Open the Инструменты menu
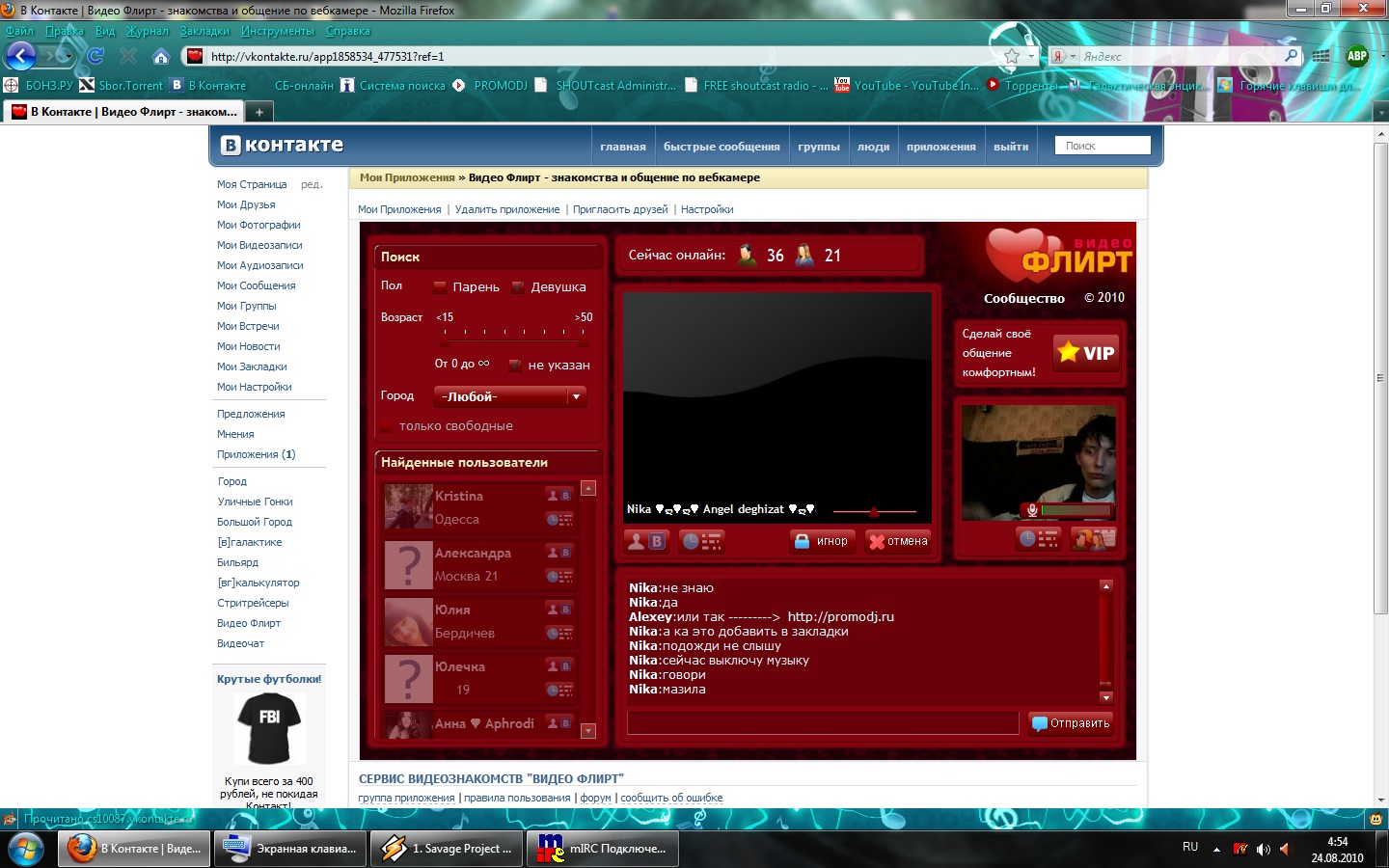Screen dimensions: 1389x868 pos(278,31)
